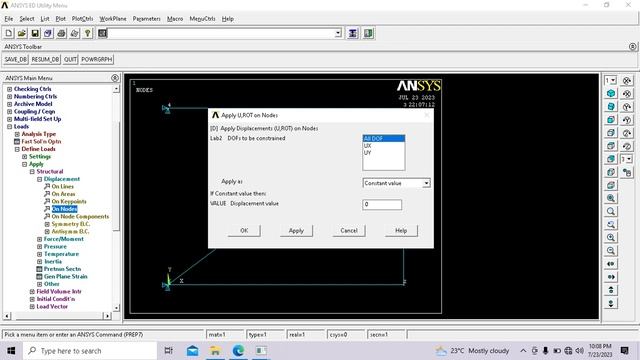The width and height of the screenshot is (640, 360).
Task: Click the Help button in the dialog
Action: click(401, 231)
